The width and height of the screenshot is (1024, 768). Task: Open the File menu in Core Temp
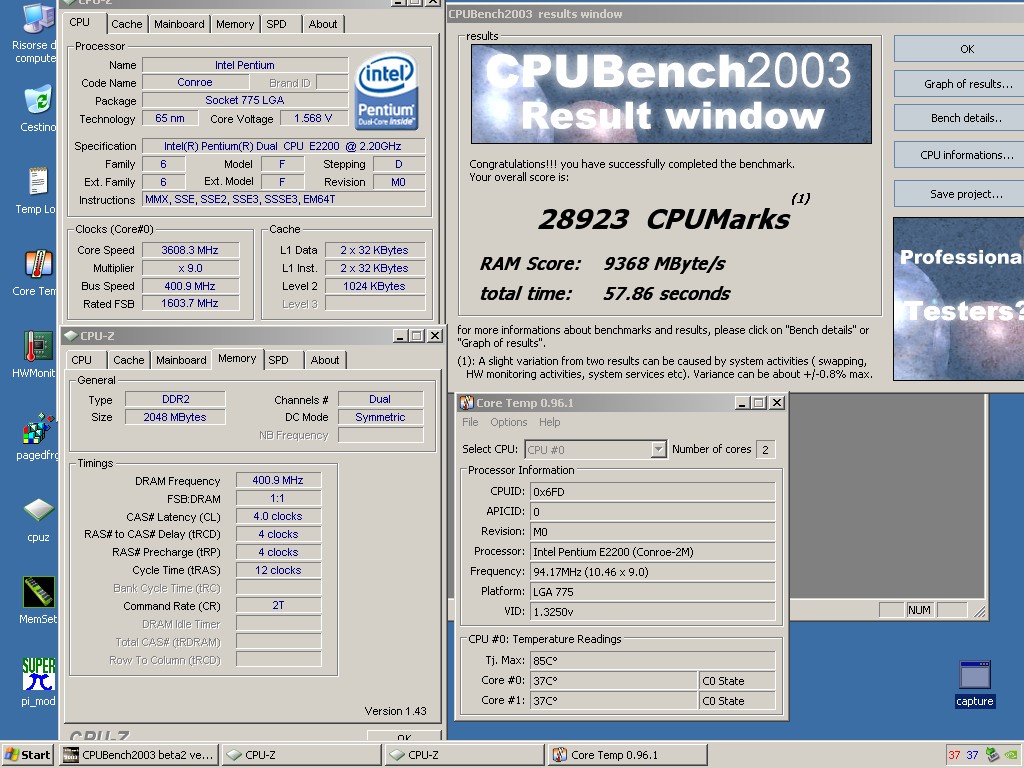(470, 422)
